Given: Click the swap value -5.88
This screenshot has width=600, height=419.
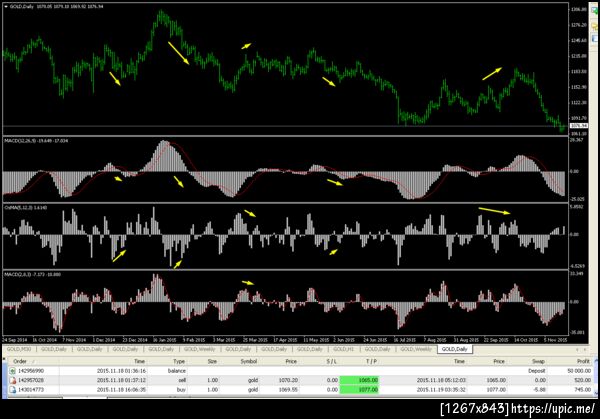Looking at the screenshot, I should pos(538,390).
